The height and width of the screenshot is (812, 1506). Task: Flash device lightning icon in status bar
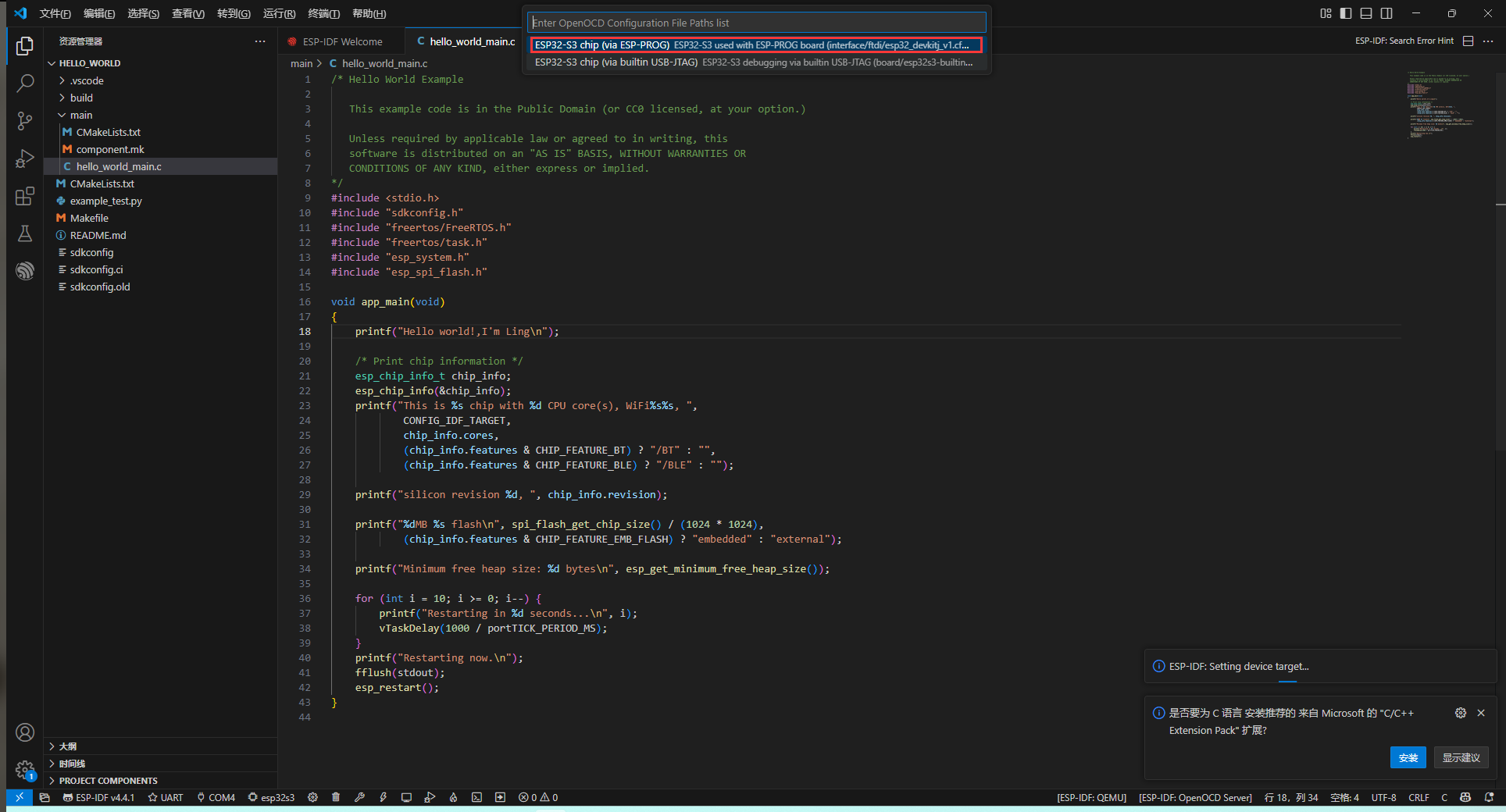[383, 797]
